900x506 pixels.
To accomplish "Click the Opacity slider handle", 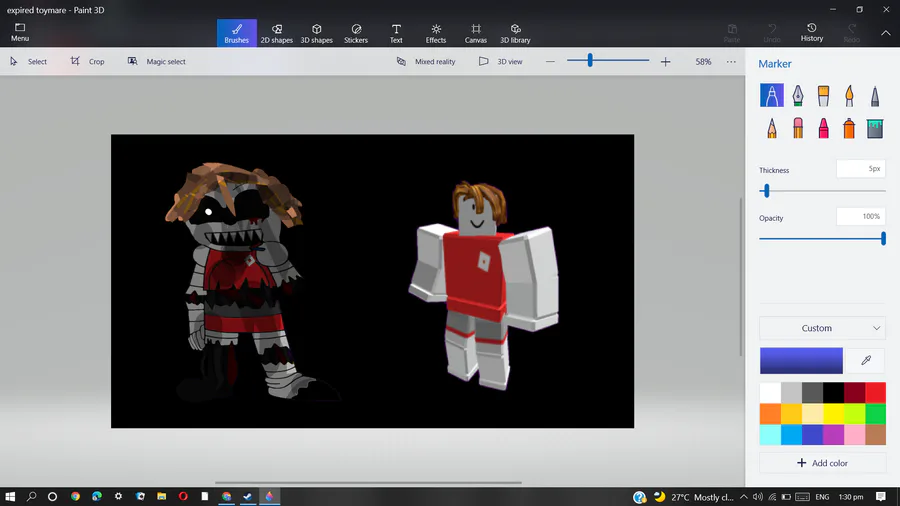I will pos(883,238).
